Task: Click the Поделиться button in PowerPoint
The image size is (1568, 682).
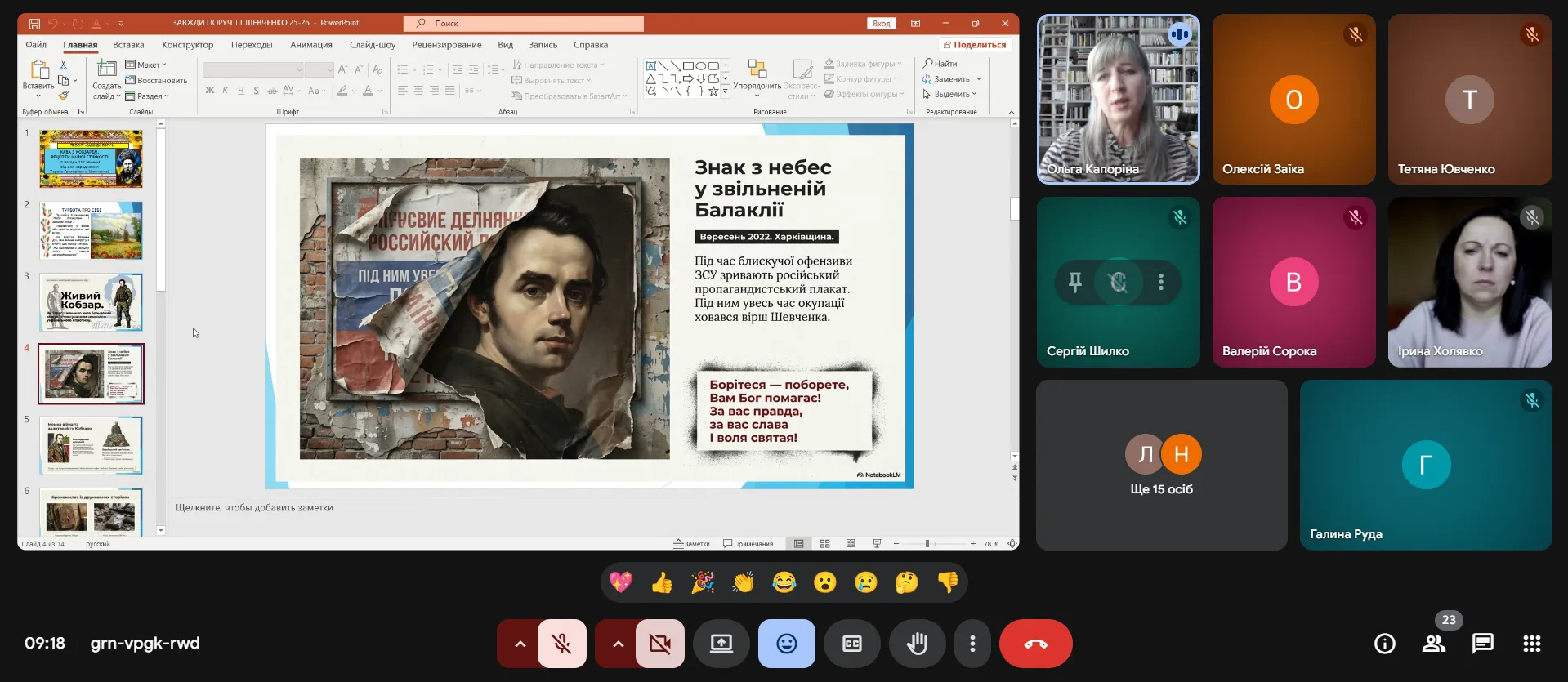Action: point(974,45)
